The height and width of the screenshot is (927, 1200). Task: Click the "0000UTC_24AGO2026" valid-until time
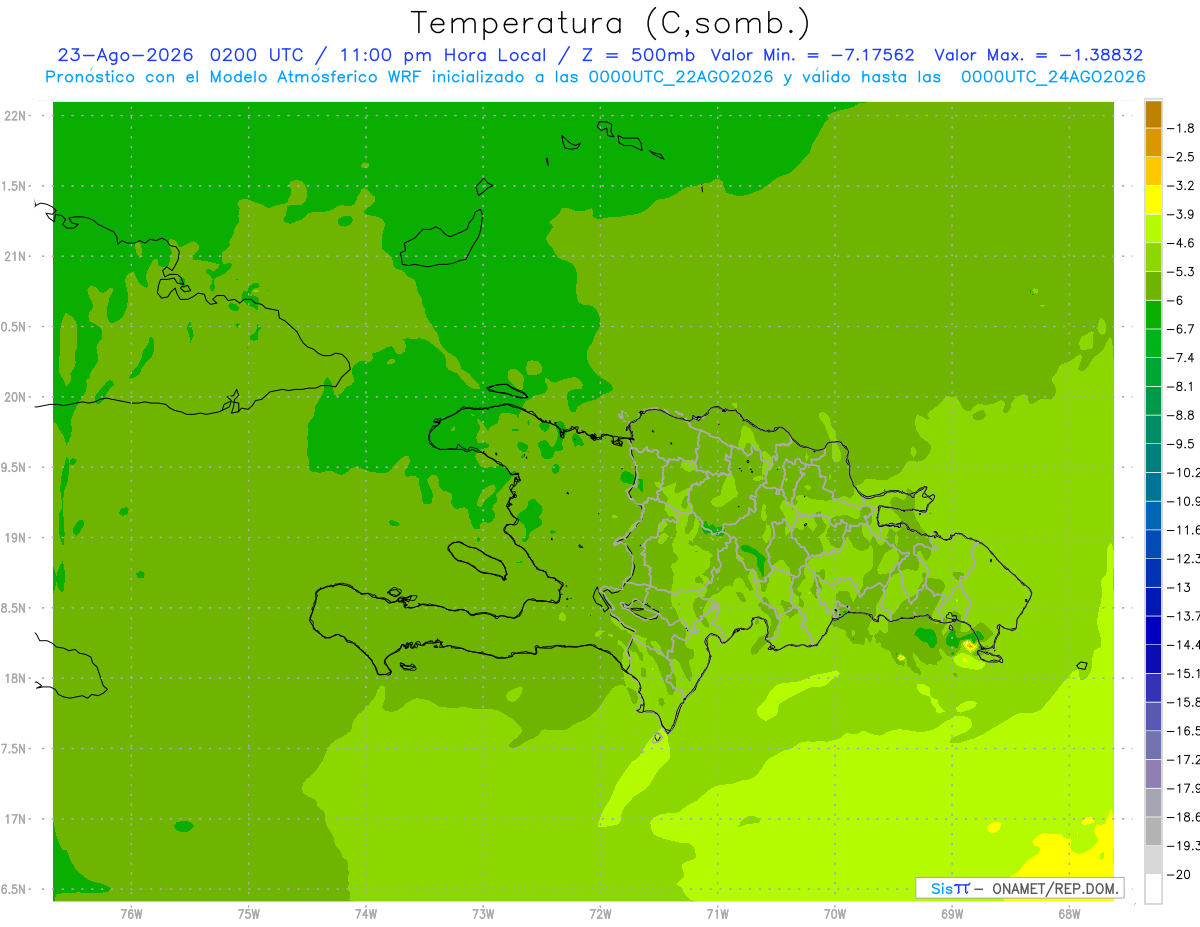point(1053,77)
